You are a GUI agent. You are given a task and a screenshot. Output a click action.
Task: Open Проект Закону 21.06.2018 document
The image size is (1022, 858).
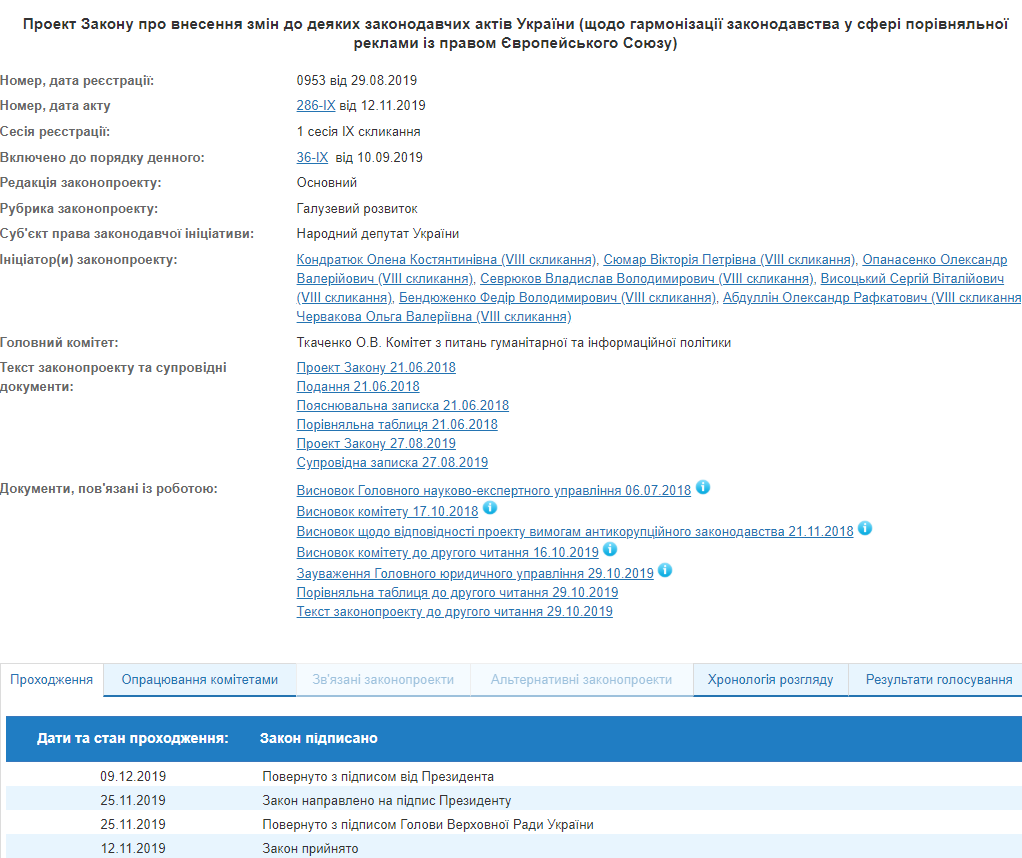(x=374, y=366)
